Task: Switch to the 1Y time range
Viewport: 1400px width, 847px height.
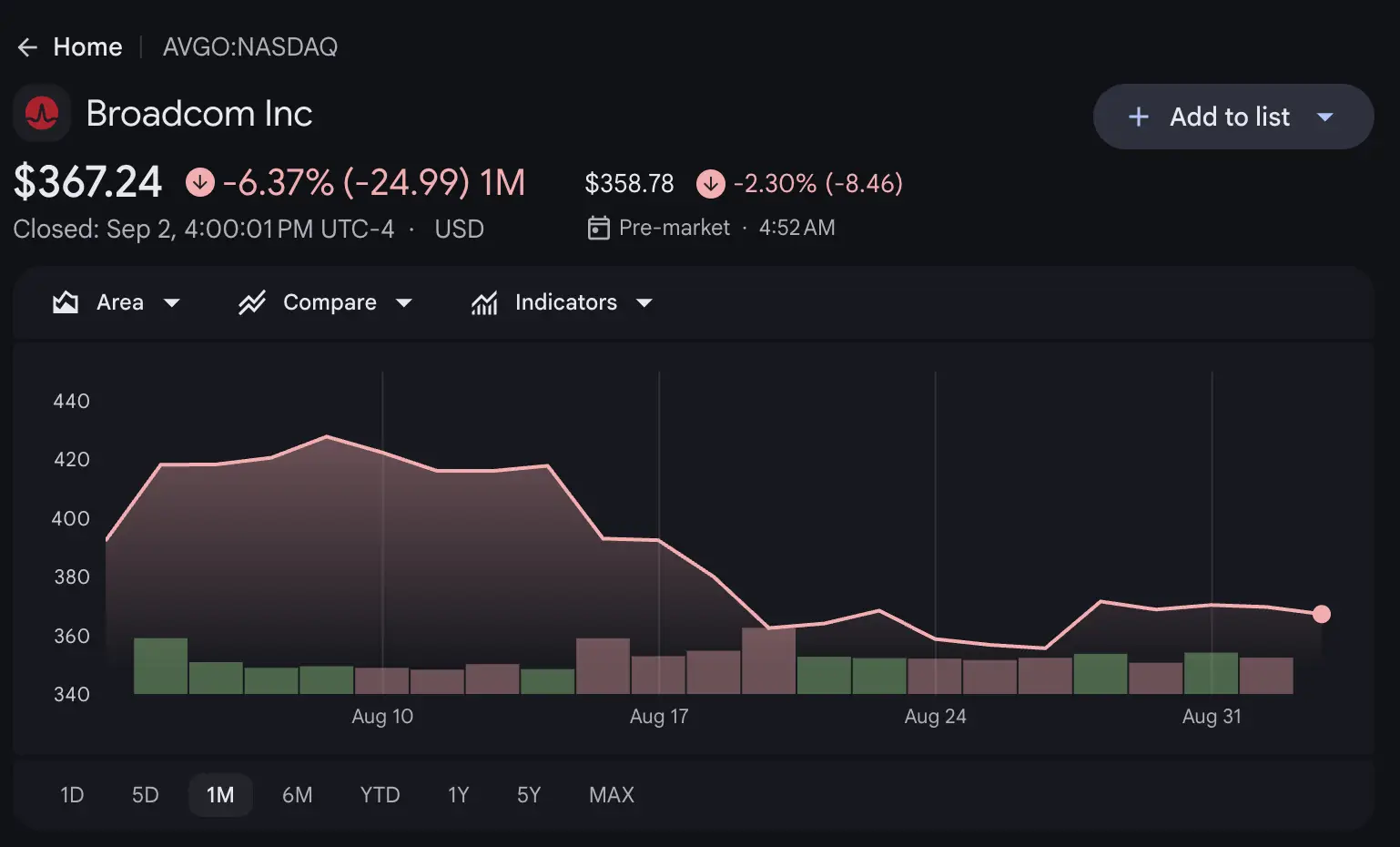Action: [x=459, y=795]
